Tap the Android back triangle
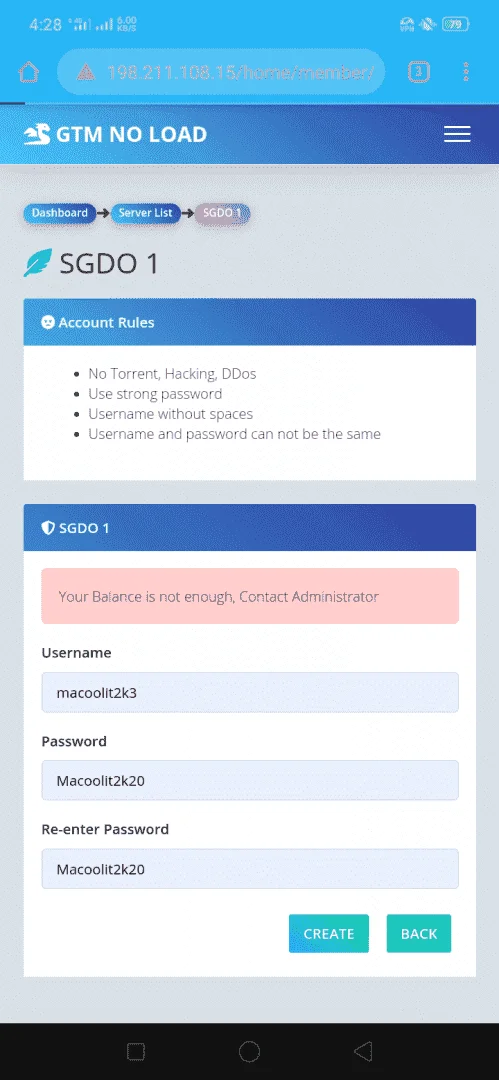Viewport: 499px width, 1080px height. pyautogui.click(x=363, y=1051)
